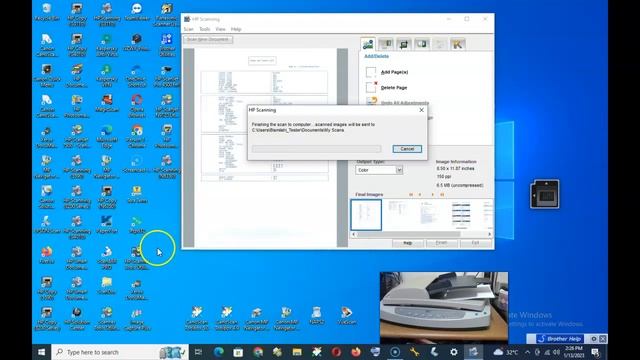Click the thumbnail strip left scroll arrow

click(x=353, y=234)
